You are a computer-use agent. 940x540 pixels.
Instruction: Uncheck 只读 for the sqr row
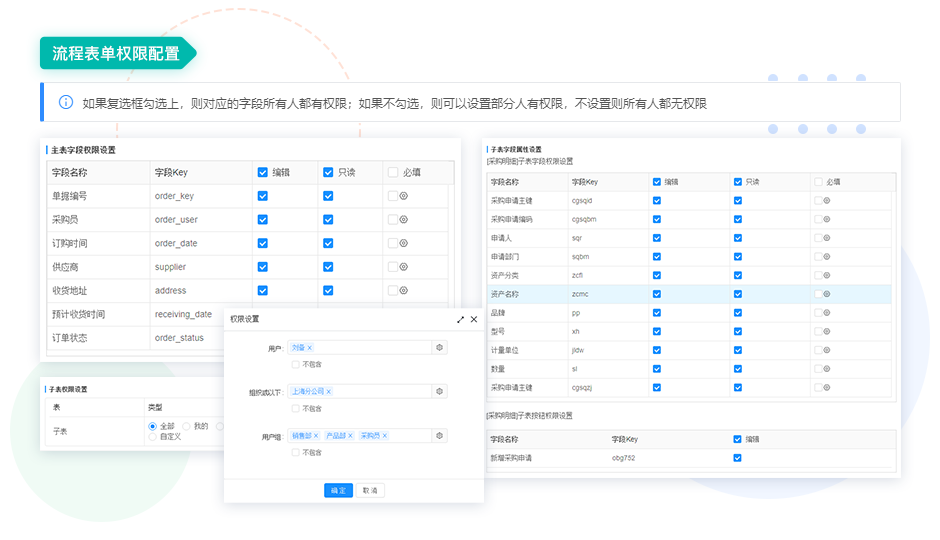pyautogui.click(x=738, y=238)
